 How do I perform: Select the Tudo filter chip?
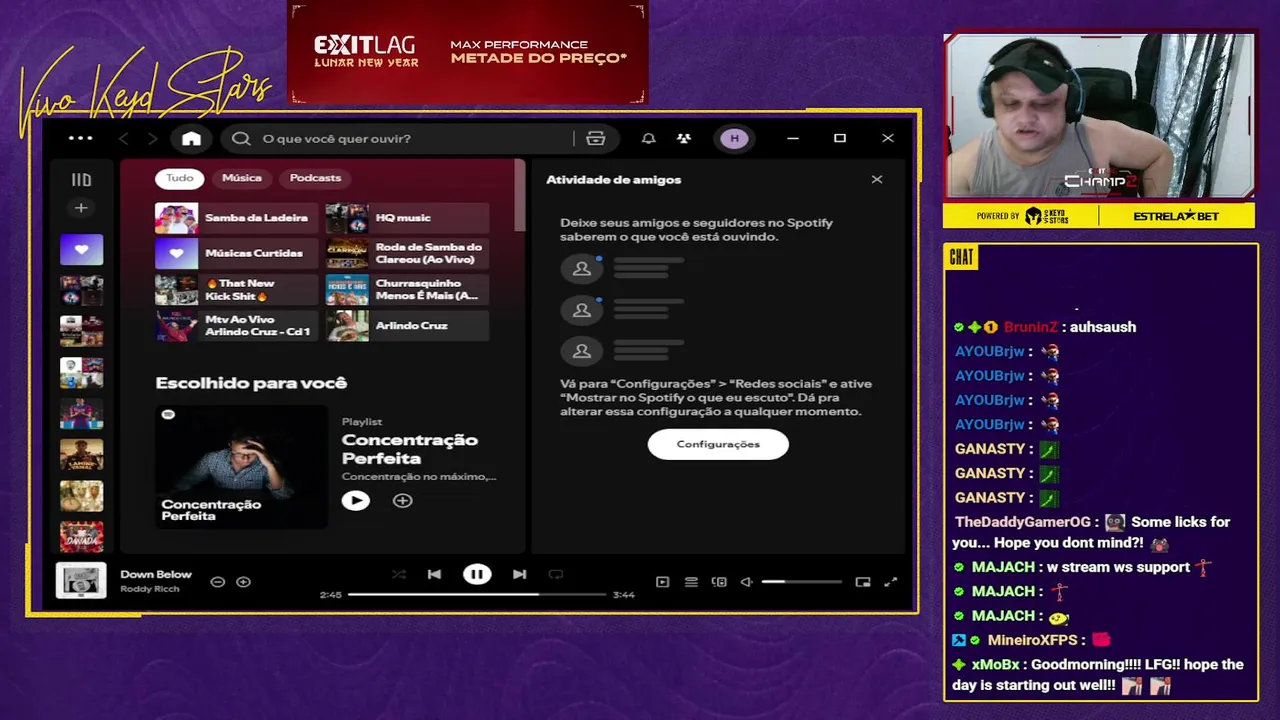tap(180, 178)
